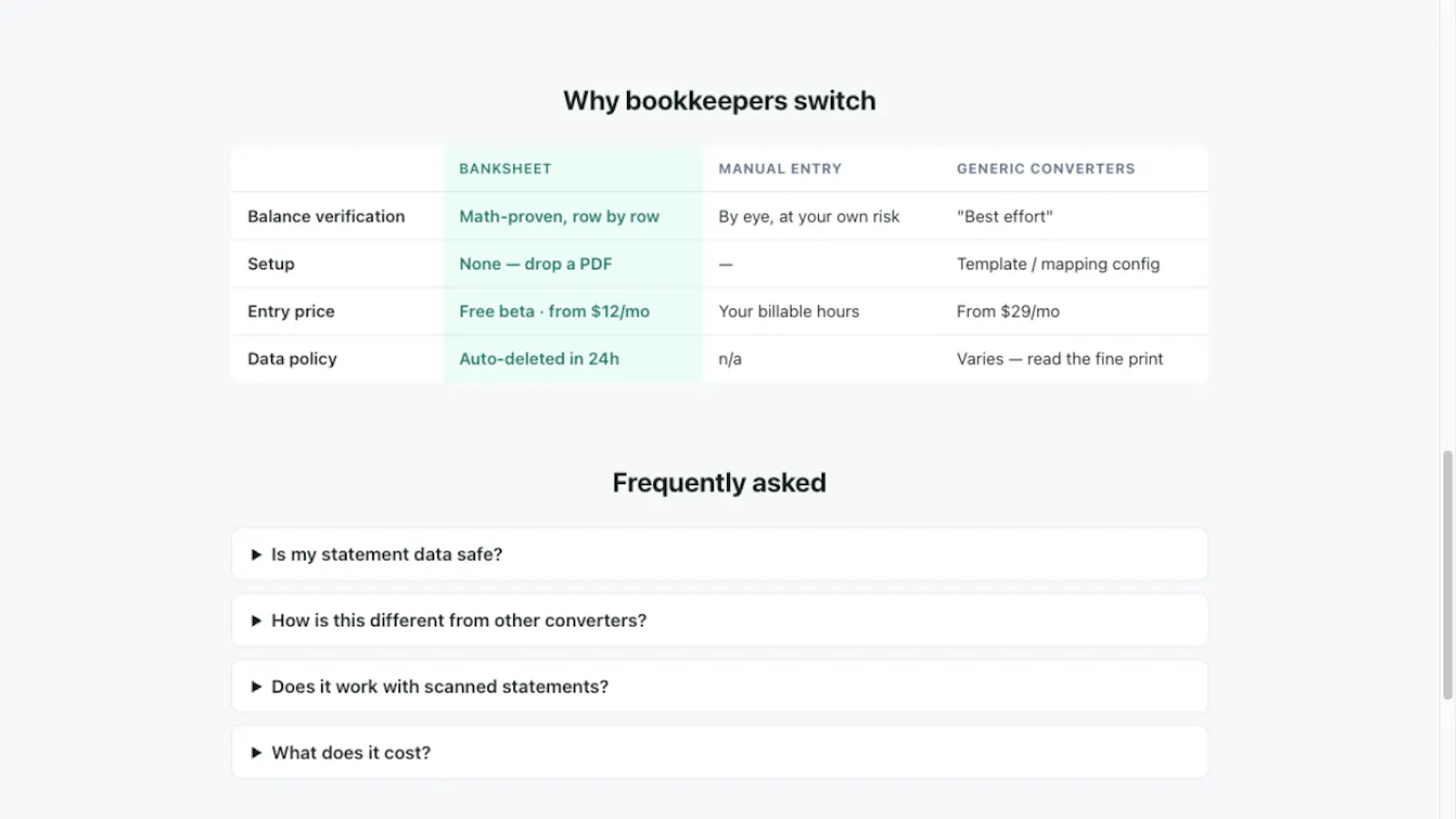
Task: Click the 'Your billable hours' cell
Action: tap(822, 311)
